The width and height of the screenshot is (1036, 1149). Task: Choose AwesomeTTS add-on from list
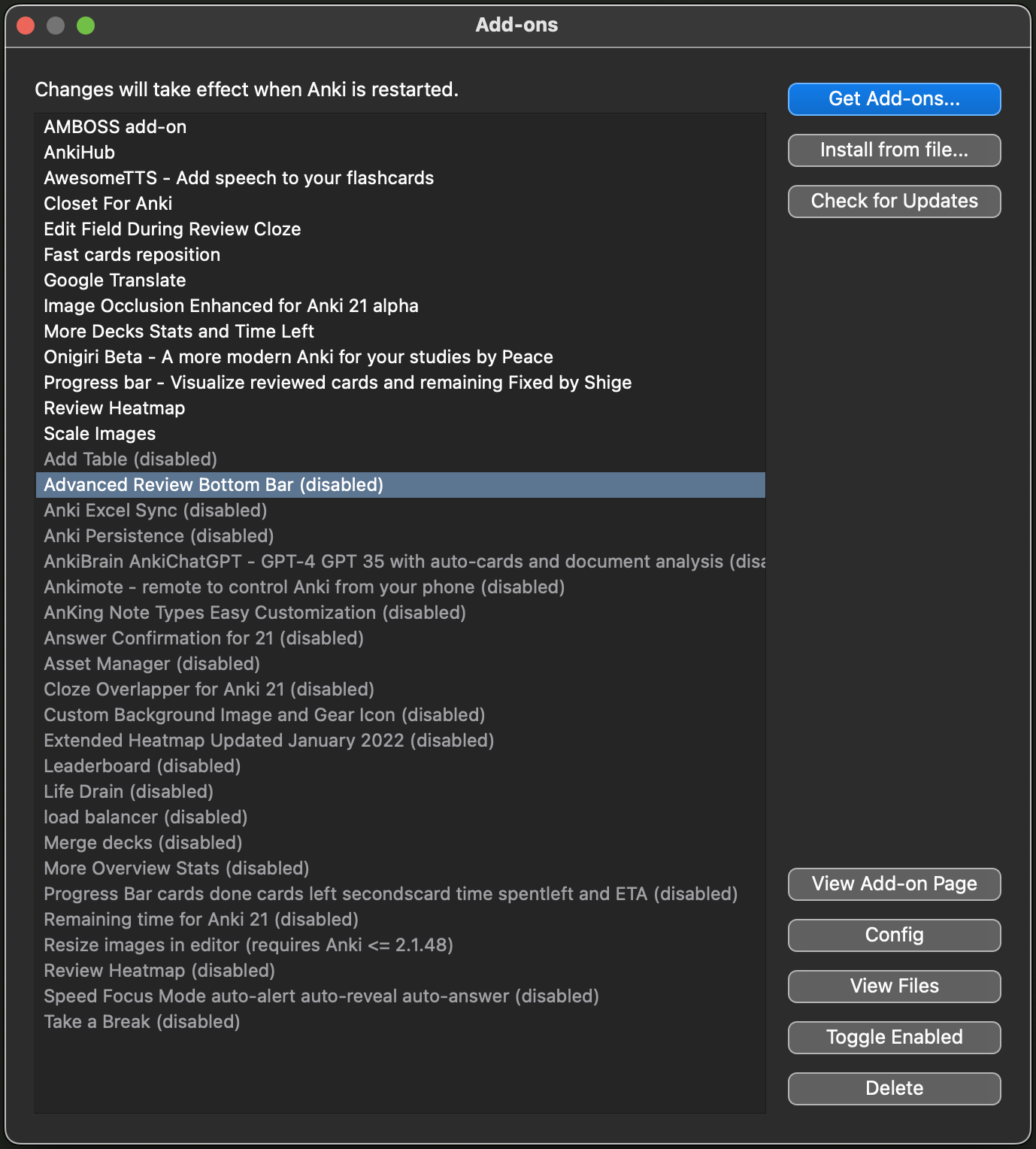coord(238,178)
